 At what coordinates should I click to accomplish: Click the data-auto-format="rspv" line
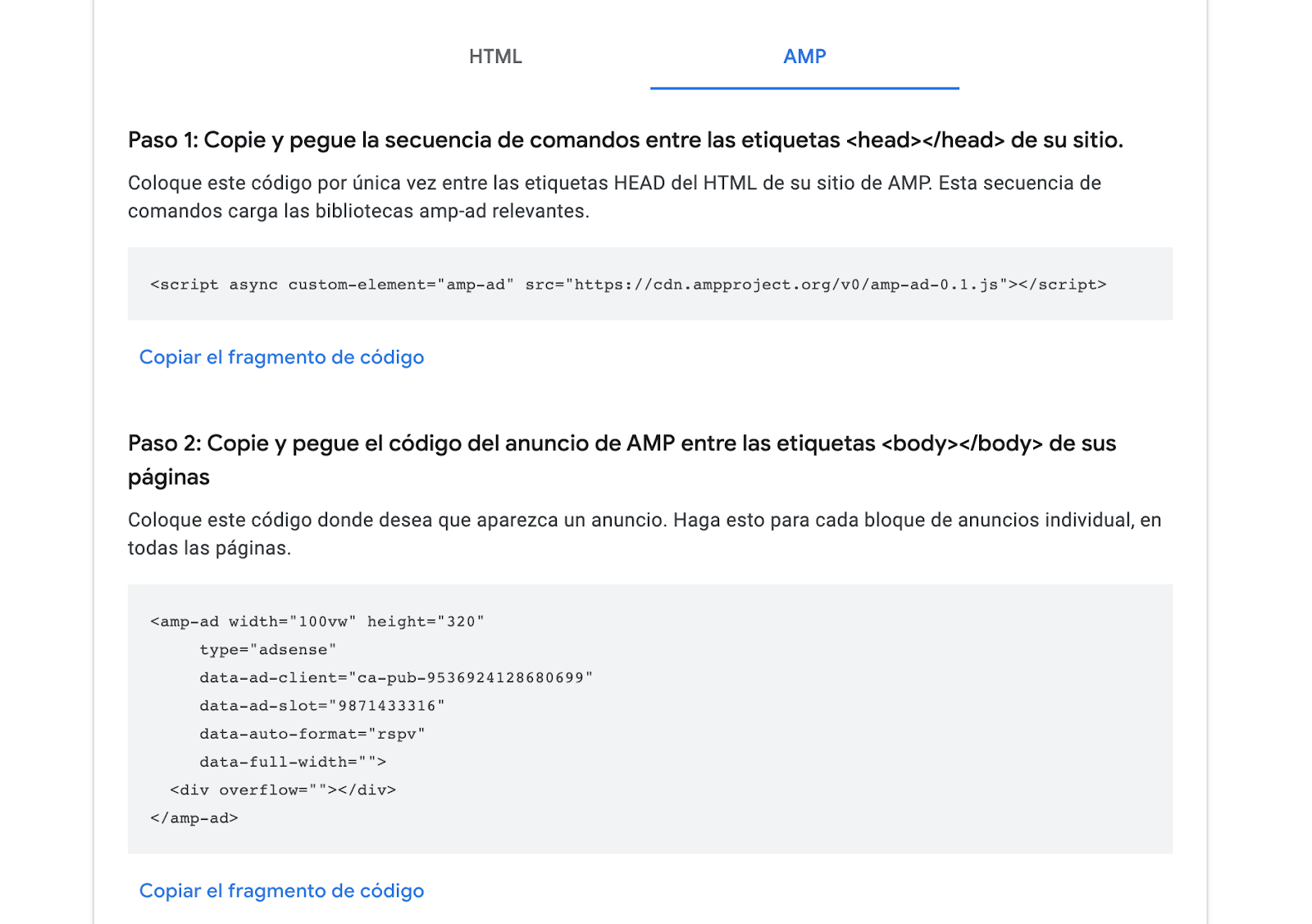pos(312,734)
